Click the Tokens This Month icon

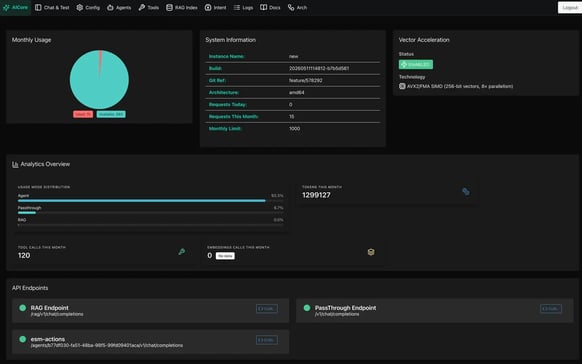(465, 191)
